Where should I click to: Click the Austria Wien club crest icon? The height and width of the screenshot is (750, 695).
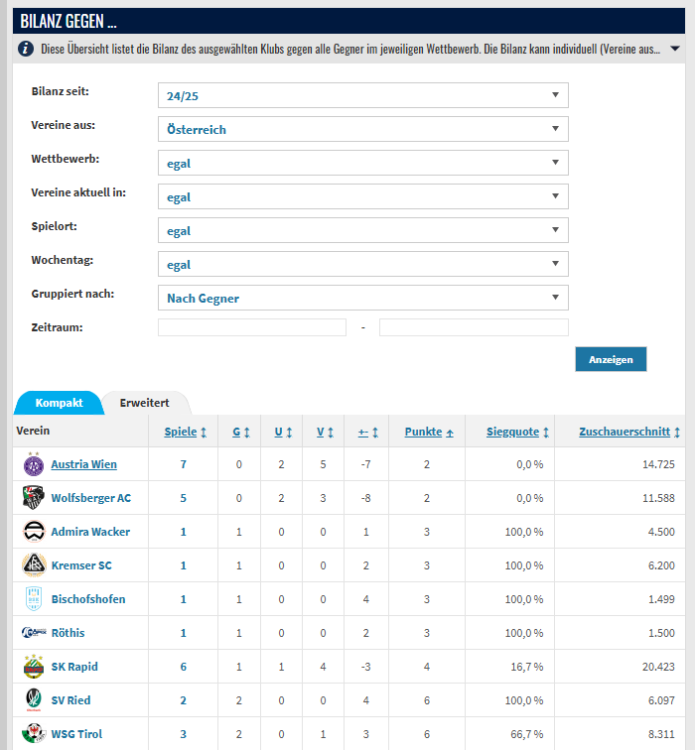[33, 464]
